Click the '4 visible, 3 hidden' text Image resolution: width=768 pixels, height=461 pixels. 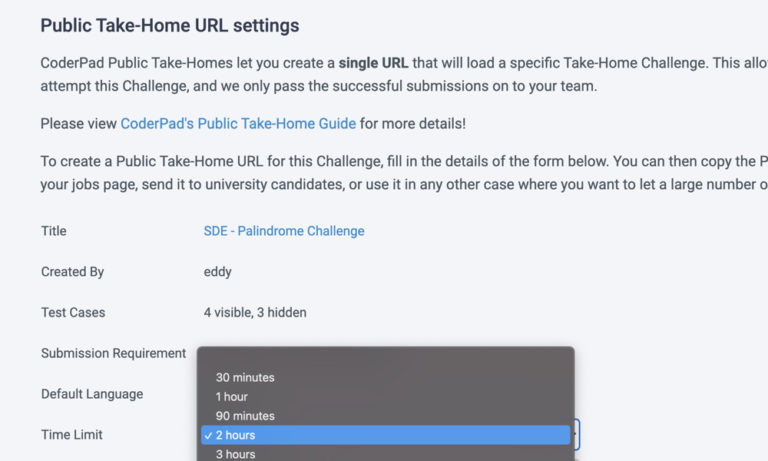255,312
